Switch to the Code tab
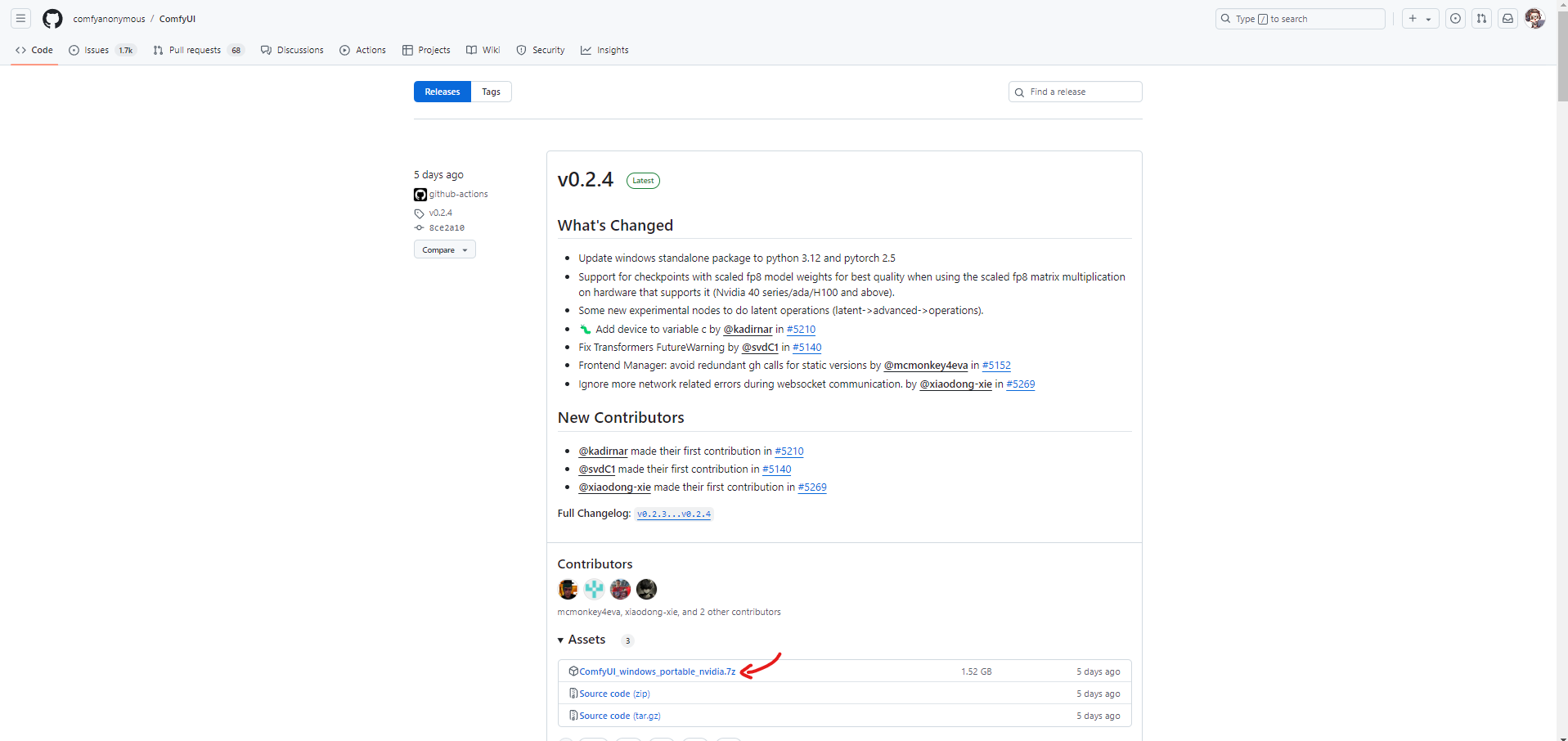Image resolution: width=1568 pixels, height=741 pixels. pos(34,50)
